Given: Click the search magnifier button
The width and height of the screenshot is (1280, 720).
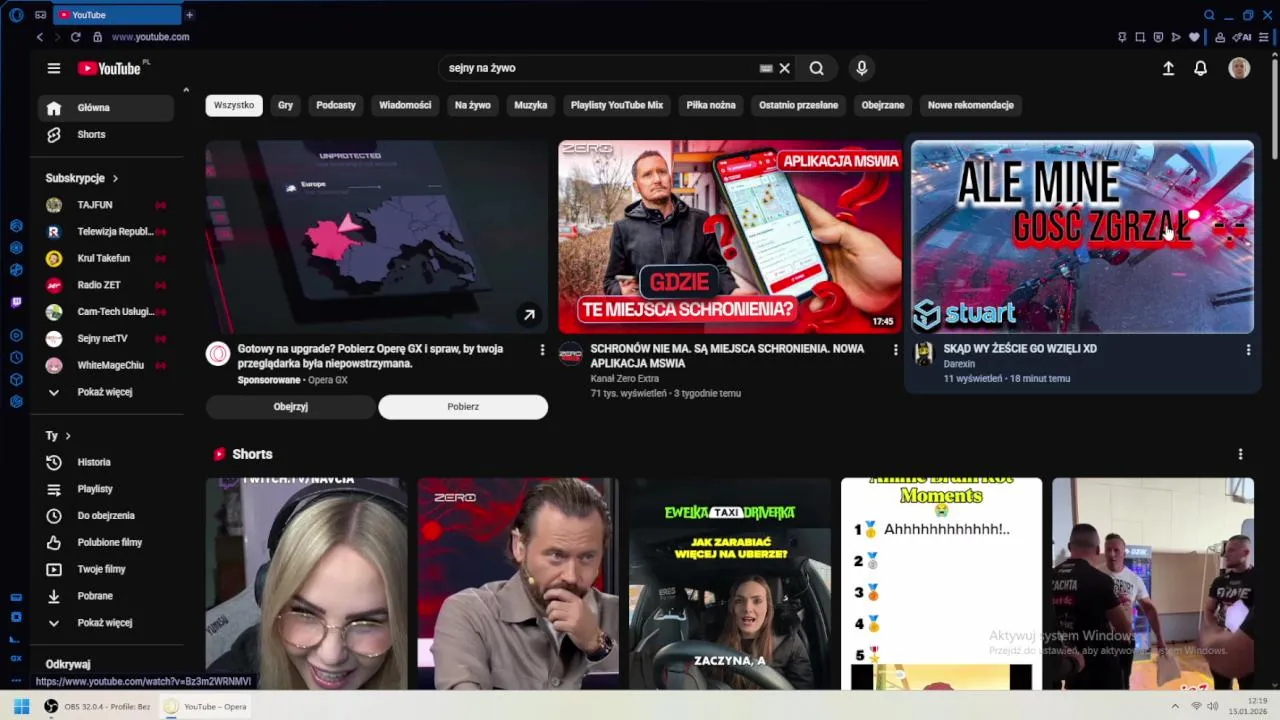Looking at the screenshot, I should click(x=817, y=68).
